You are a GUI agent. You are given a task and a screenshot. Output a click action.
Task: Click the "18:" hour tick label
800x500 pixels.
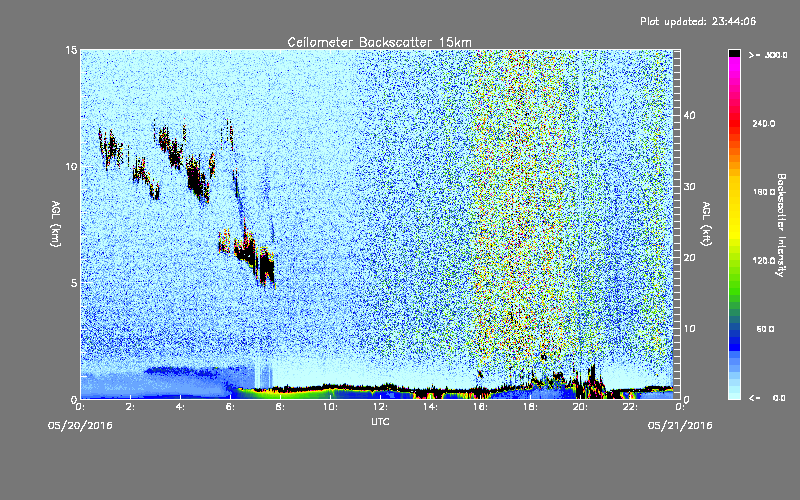[x=530, y=407]
